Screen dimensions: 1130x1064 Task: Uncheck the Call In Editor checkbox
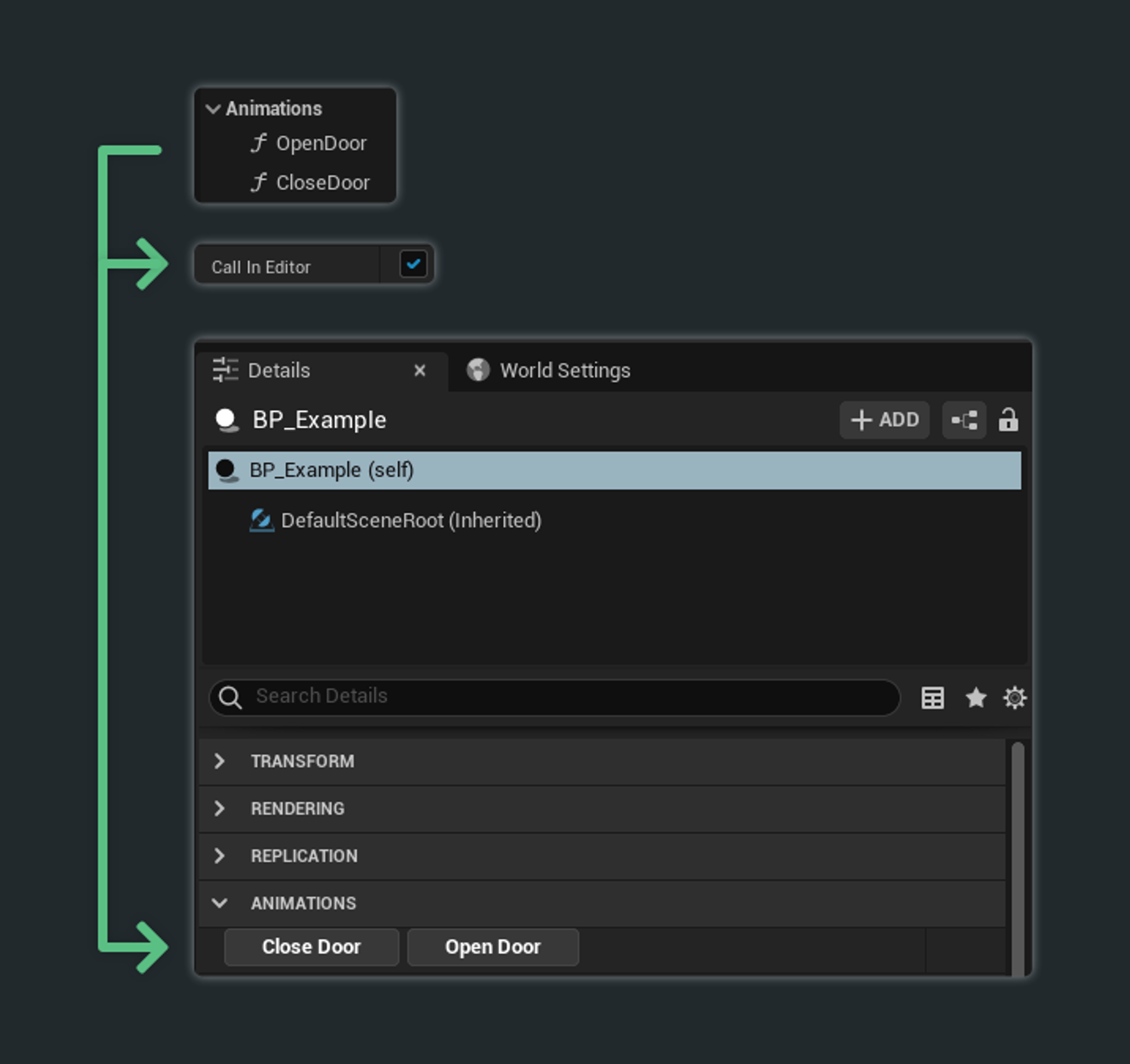[413, 264]
